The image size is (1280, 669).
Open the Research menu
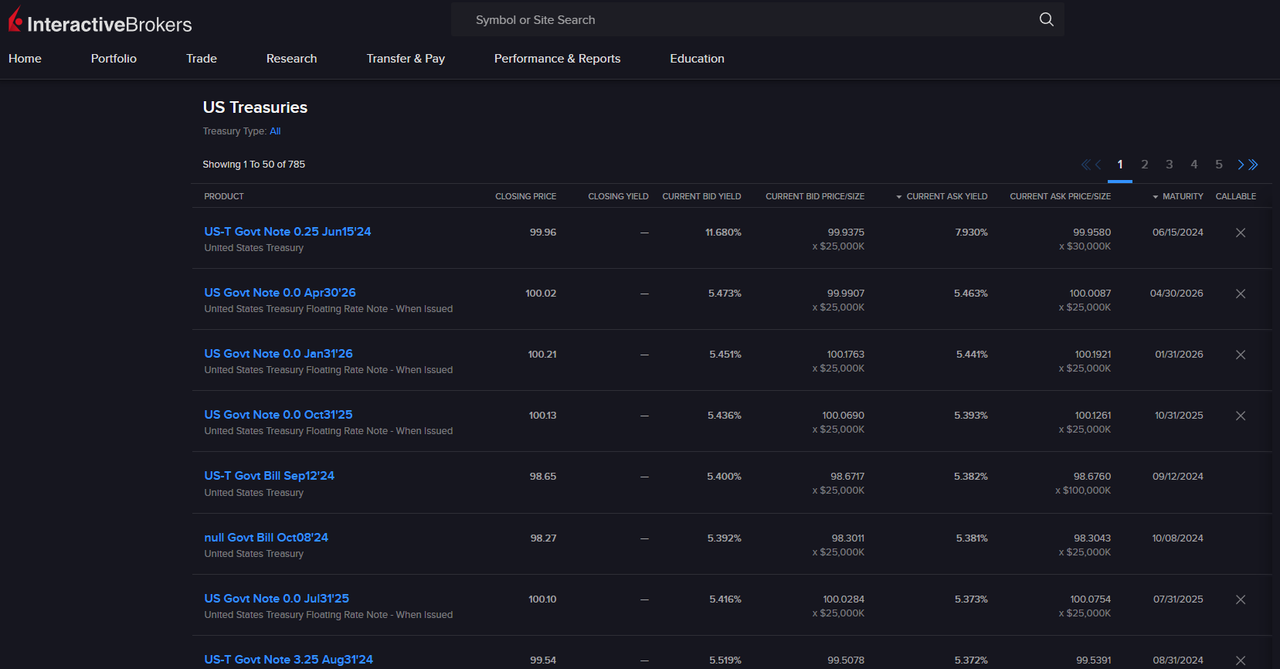coord(291,59)
